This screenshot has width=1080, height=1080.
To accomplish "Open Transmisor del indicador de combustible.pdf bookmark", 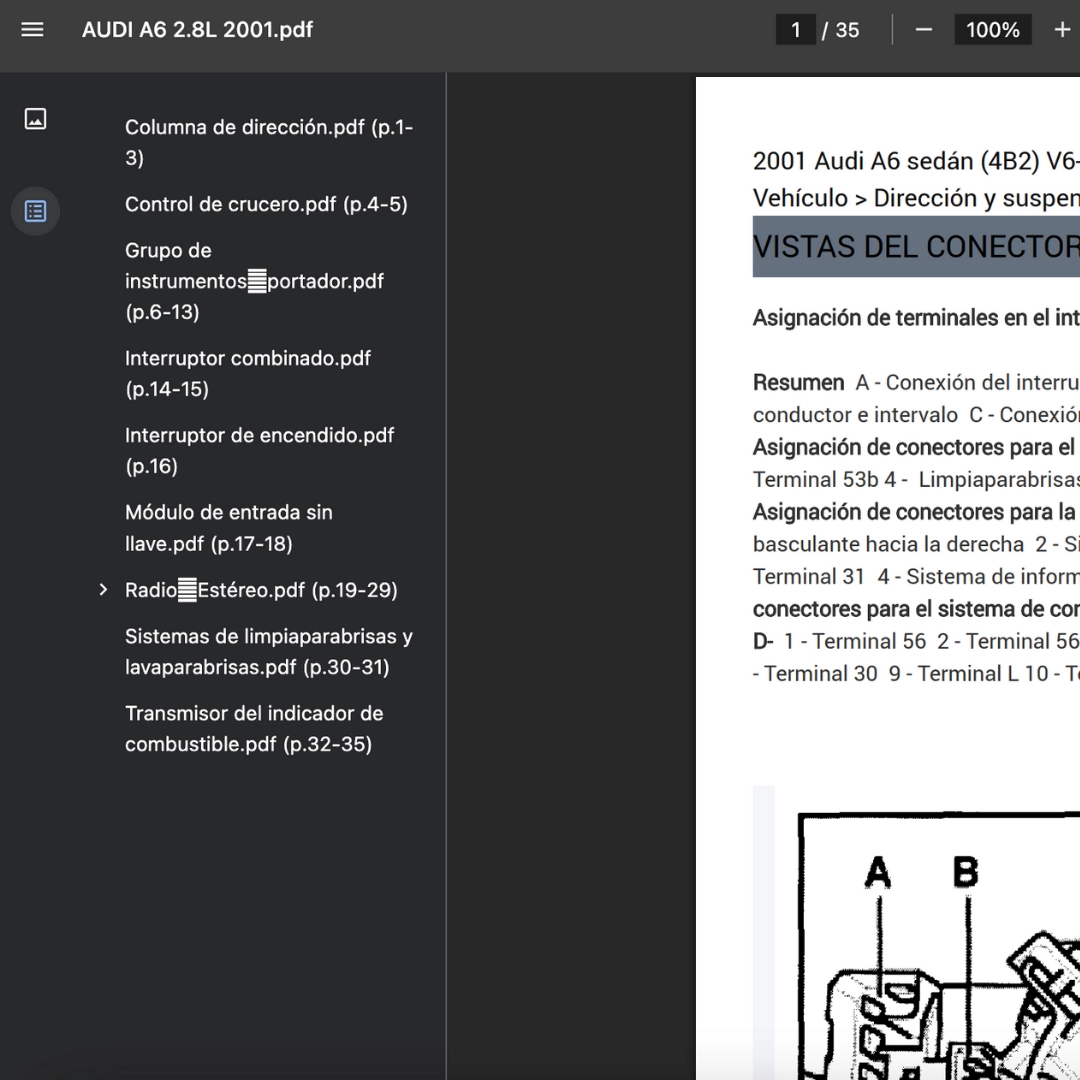I will [254, 729].
